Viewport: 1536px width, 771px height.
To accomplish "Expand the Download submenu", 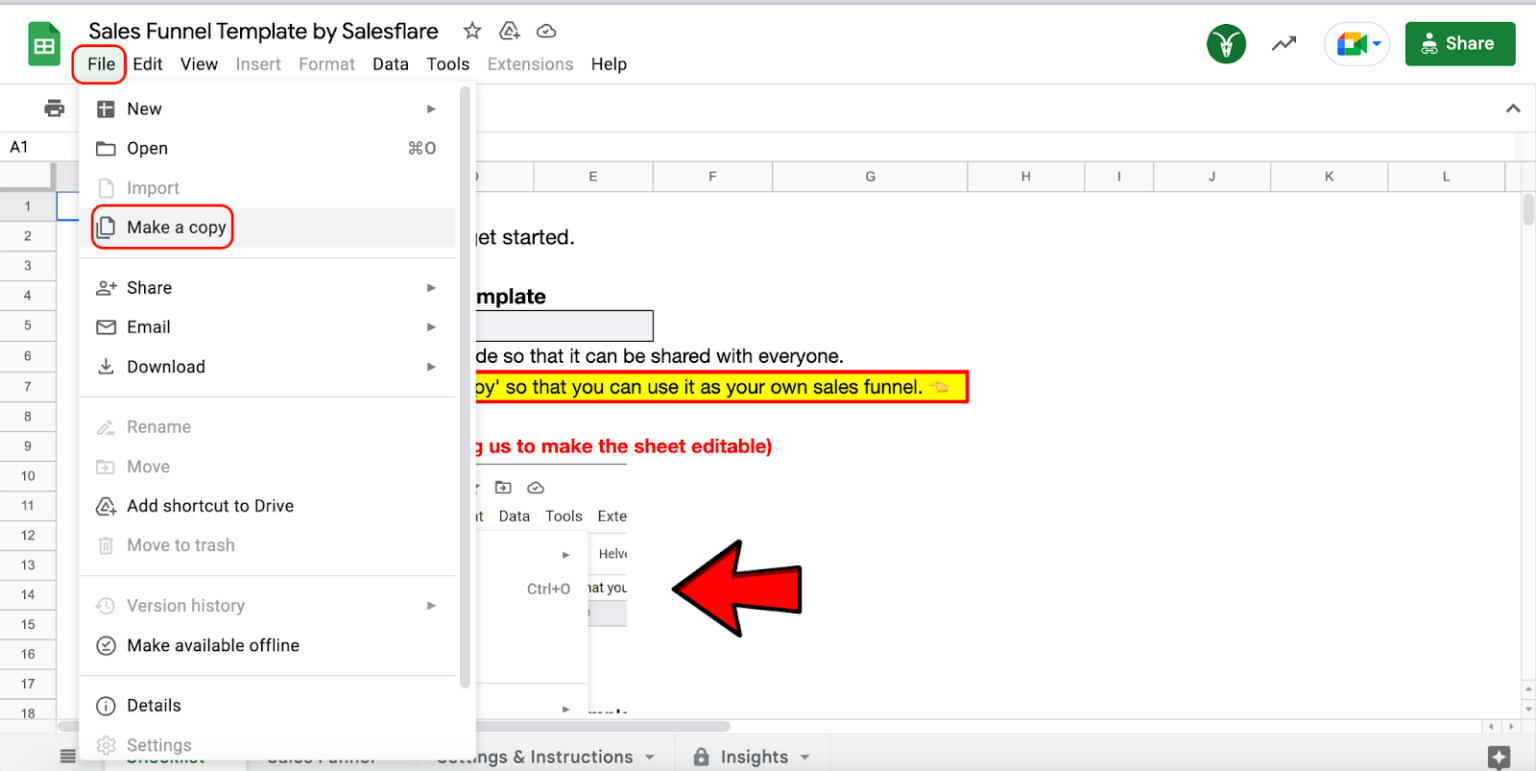I will tap(267, 367).
